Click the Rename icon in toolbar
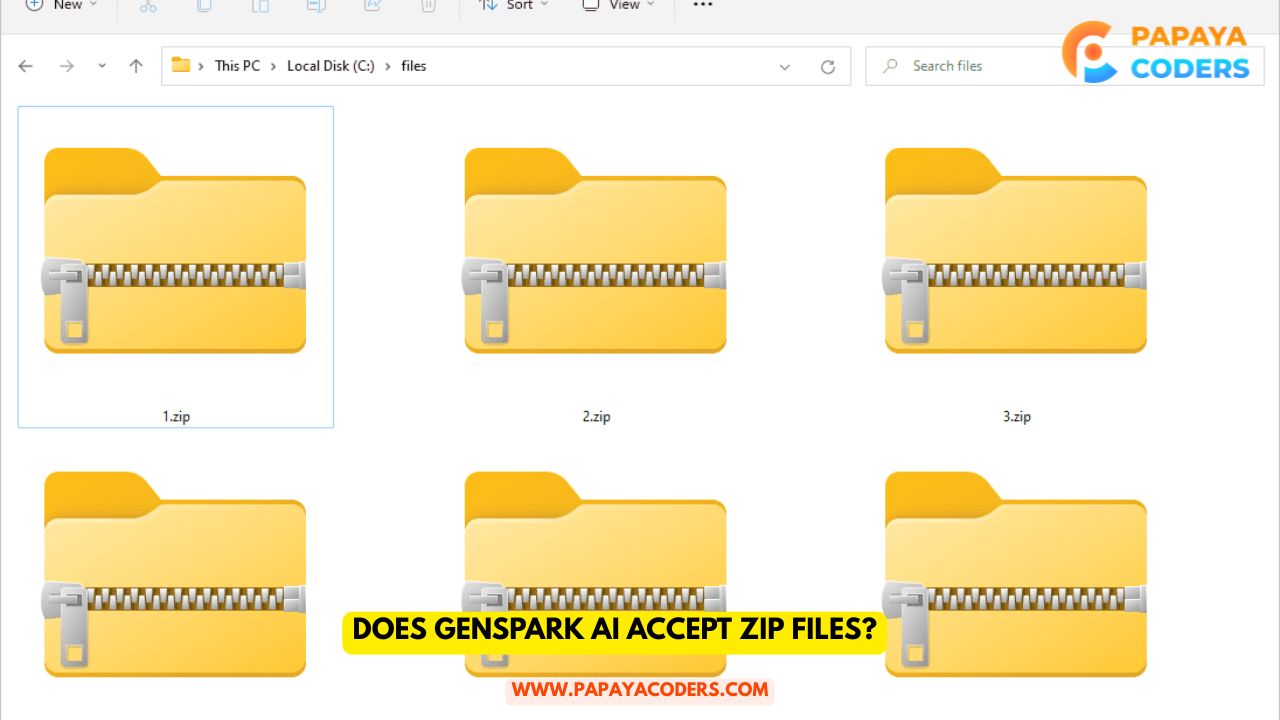Screen dimensions: 1280x720 click(316, 6)
